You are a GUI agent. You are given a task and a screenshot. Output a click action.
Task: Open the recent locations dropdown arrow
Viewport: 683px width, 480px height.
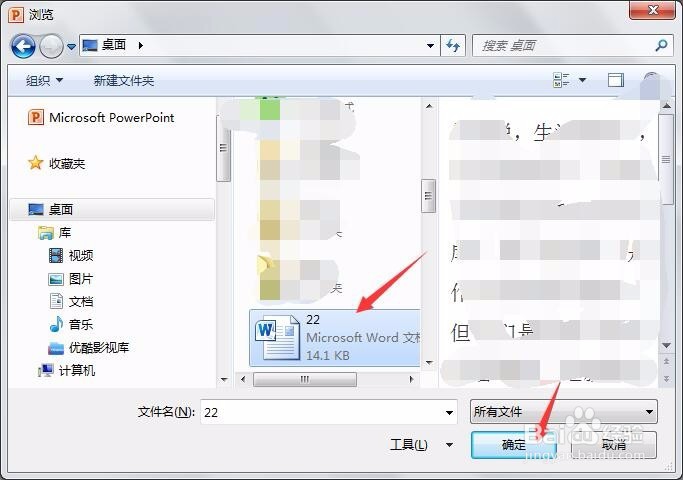coord(71,46)
